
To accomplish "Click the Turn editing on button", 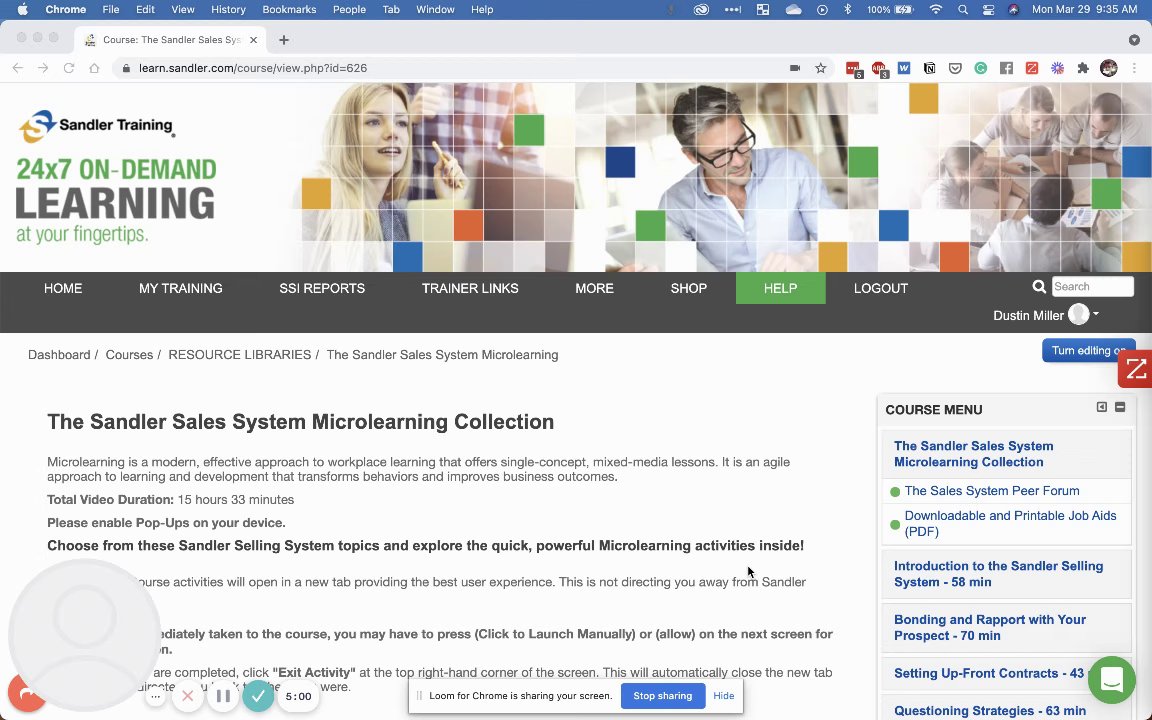I will pyautogui.click(x=1088, y=350).
